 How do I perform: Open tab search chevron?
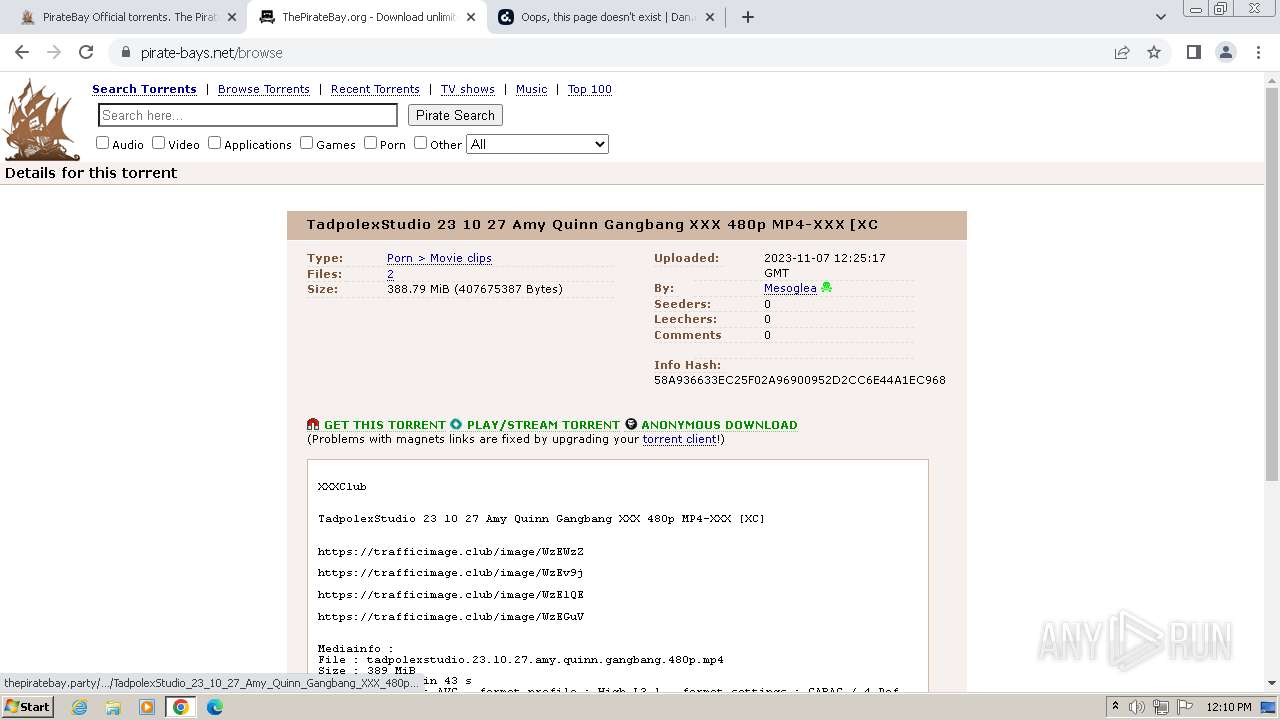point(1160,17)
